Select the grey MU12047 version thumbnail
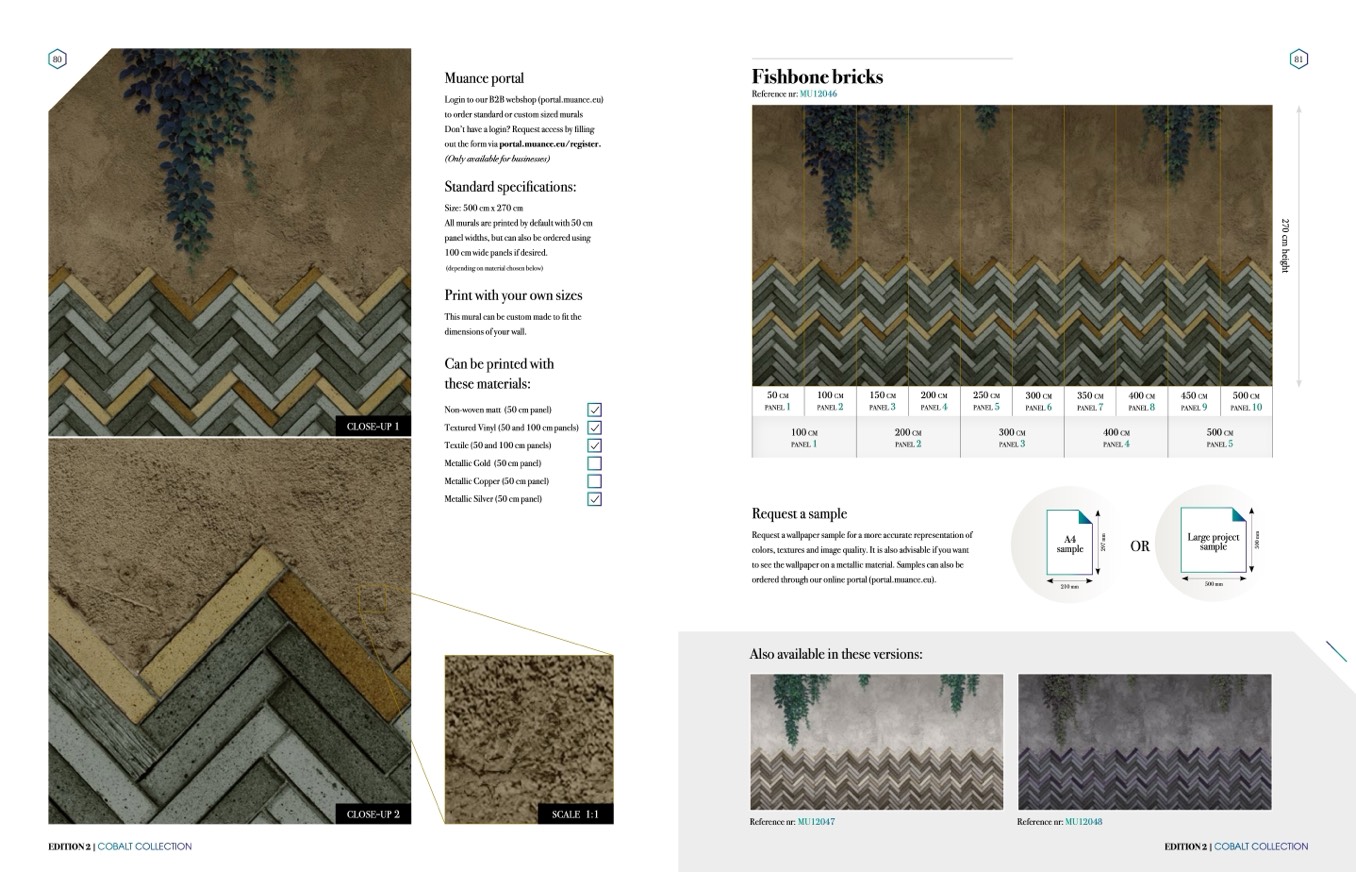 tap(876, 741)
